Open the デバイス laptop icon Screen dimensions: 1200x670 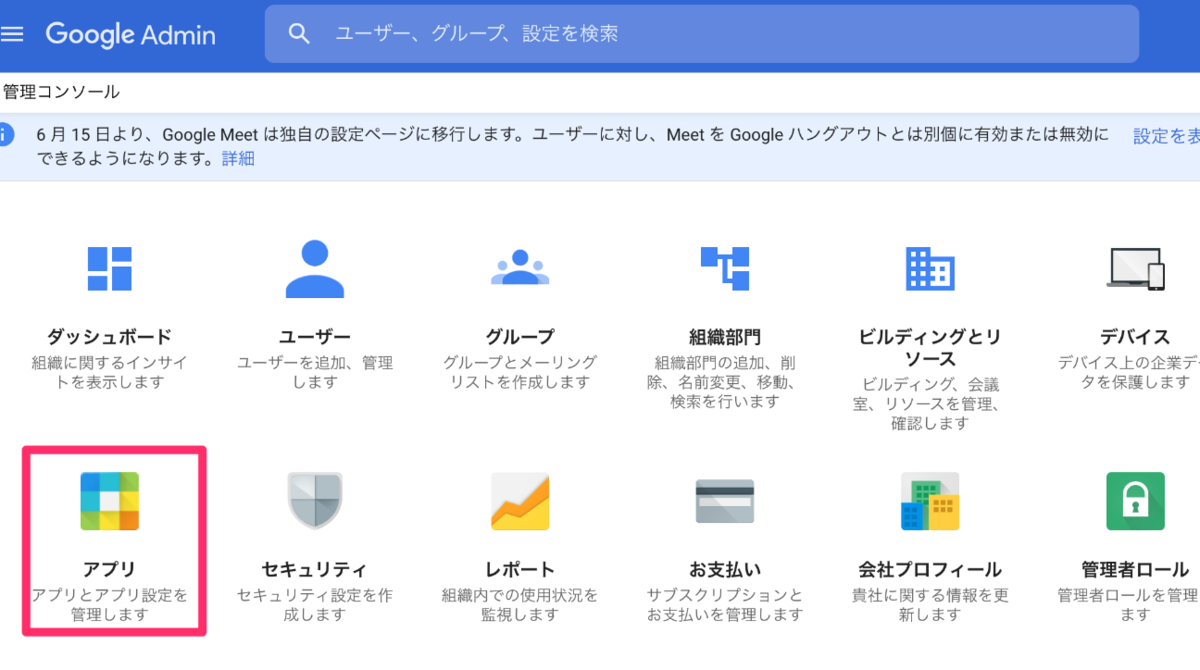point(1136,268)
